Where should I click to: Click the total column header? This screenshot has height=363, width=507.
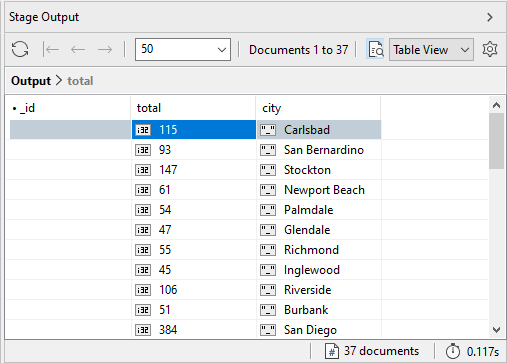tap(193, 108)
